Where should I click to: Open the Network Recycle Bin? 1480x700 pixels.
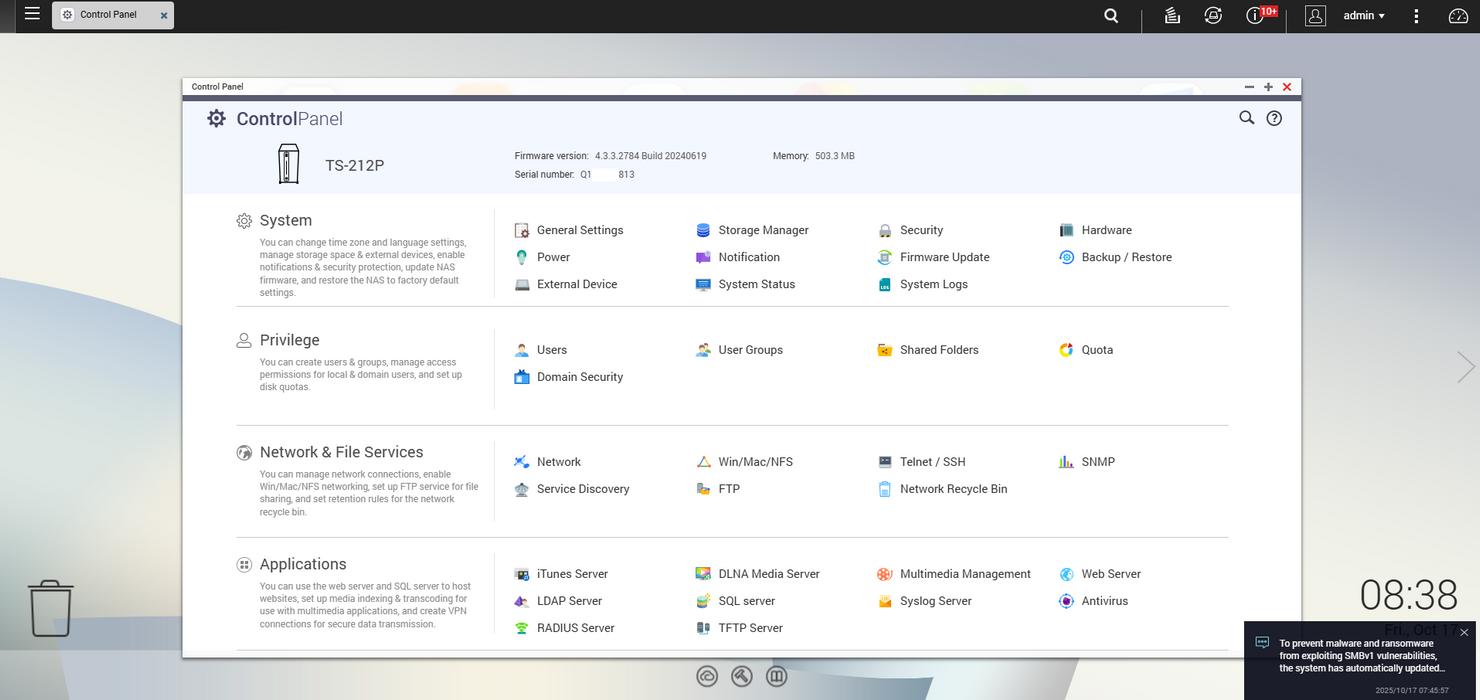(885, 489)
